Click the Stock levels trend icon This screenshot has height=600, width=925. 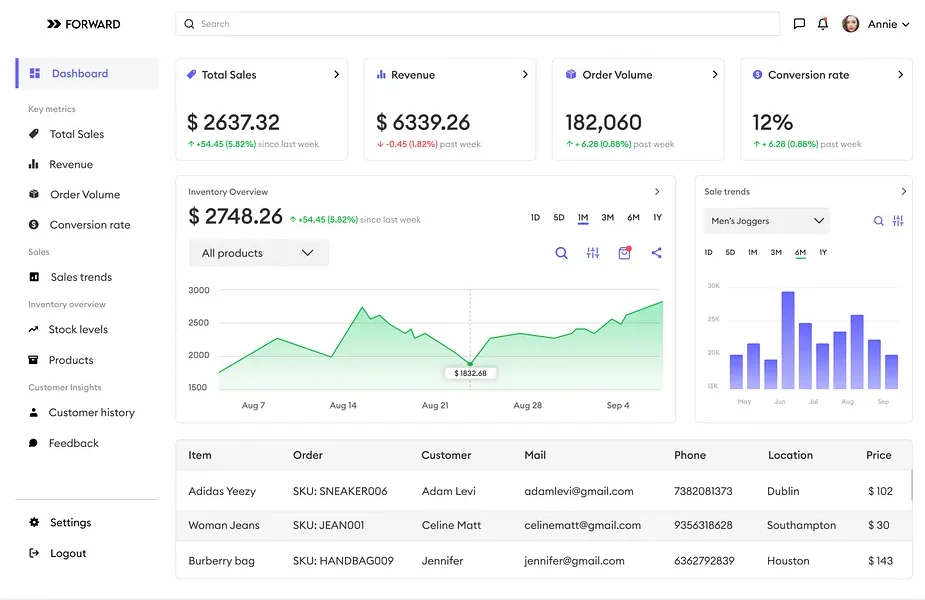[33, 329]
